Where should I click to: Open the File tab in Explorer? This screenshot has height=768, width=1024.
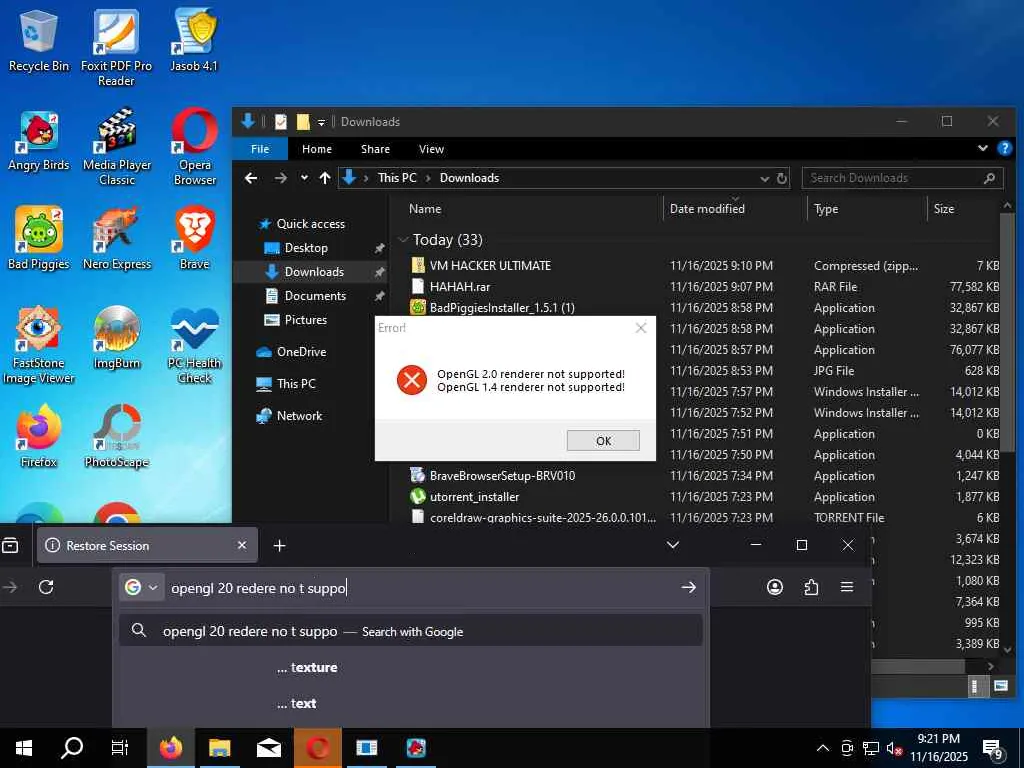(260, 149)
